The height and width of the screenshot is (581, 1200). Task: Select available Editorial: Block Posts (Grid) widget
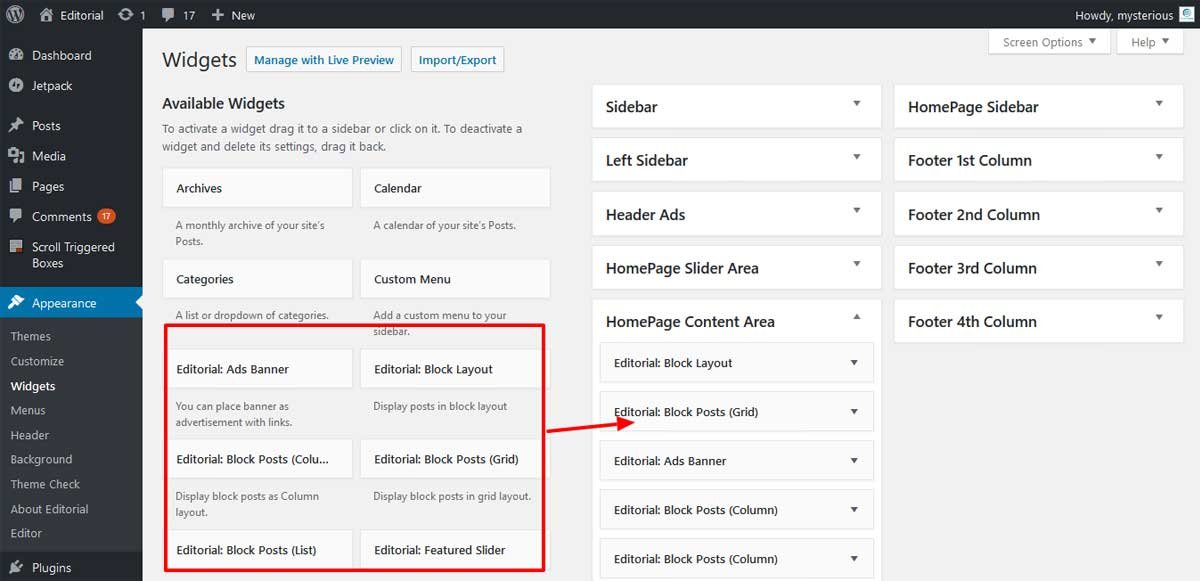click(455, 459)
